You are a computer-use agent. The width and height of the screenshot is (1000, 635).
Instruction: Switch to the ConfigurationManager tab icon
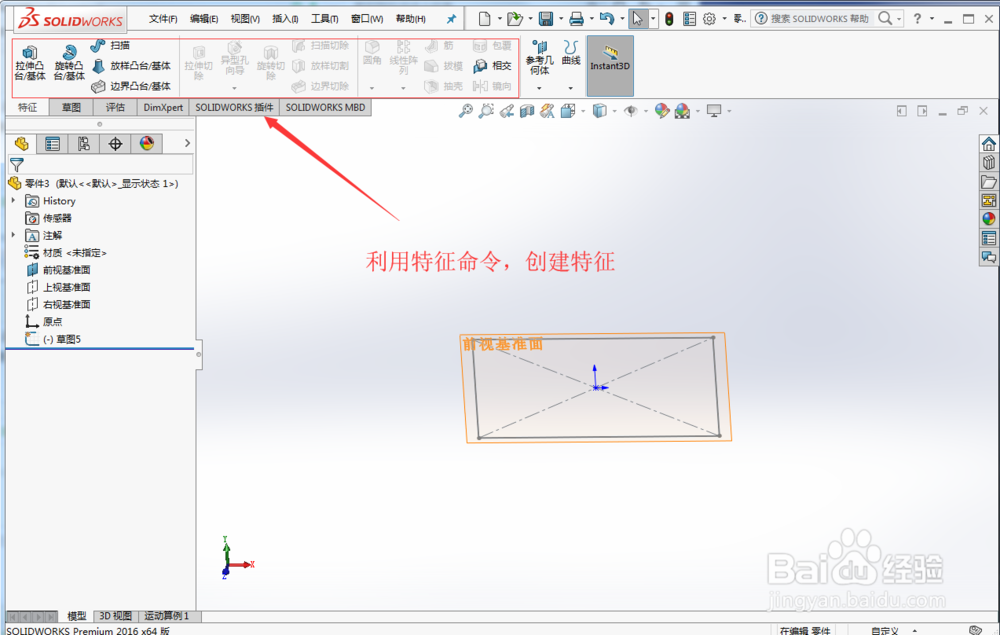click(x=84, y=143)
